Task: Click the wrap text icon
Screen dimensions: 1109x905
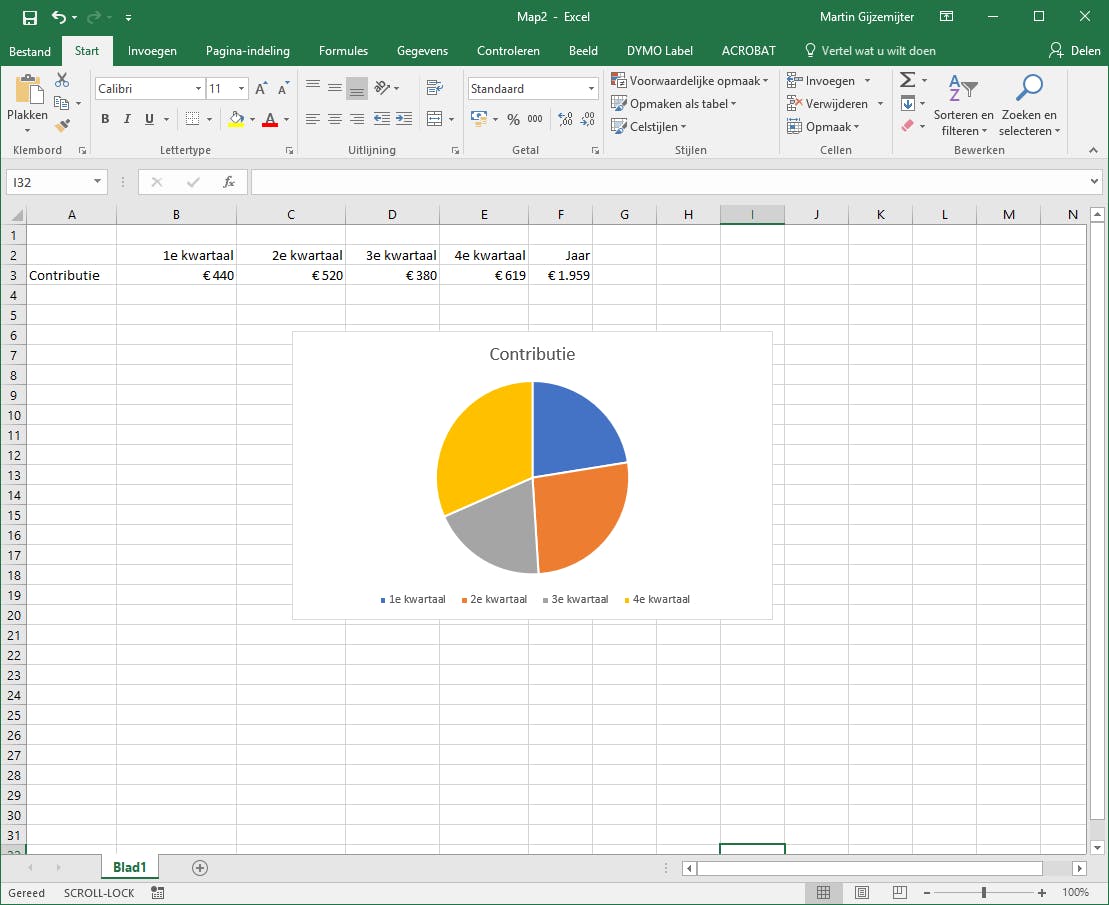Action: tap(434, 88)
